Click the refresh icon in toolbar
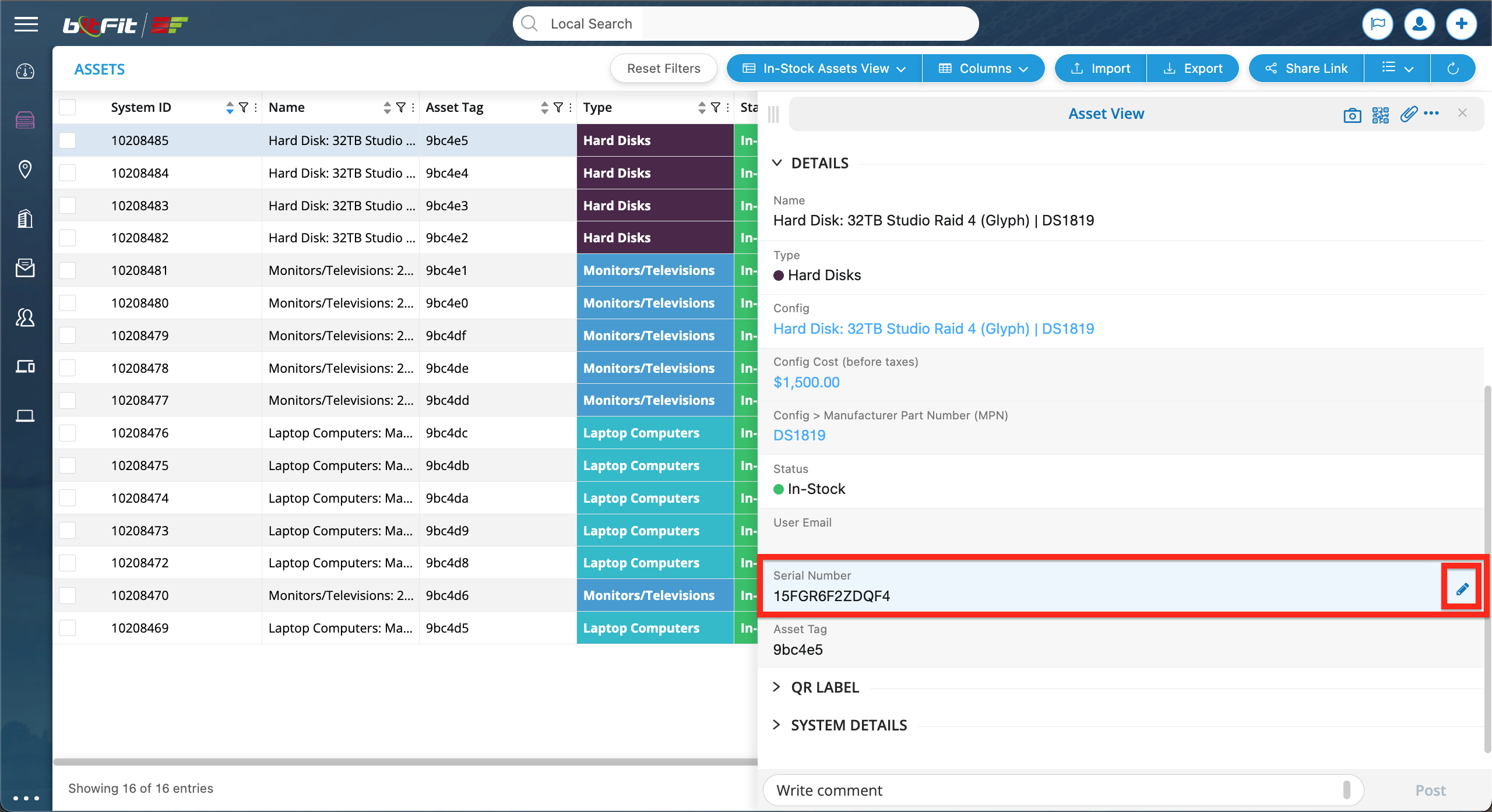Screen dimensions: 1492x812 tap(1453, 69)
